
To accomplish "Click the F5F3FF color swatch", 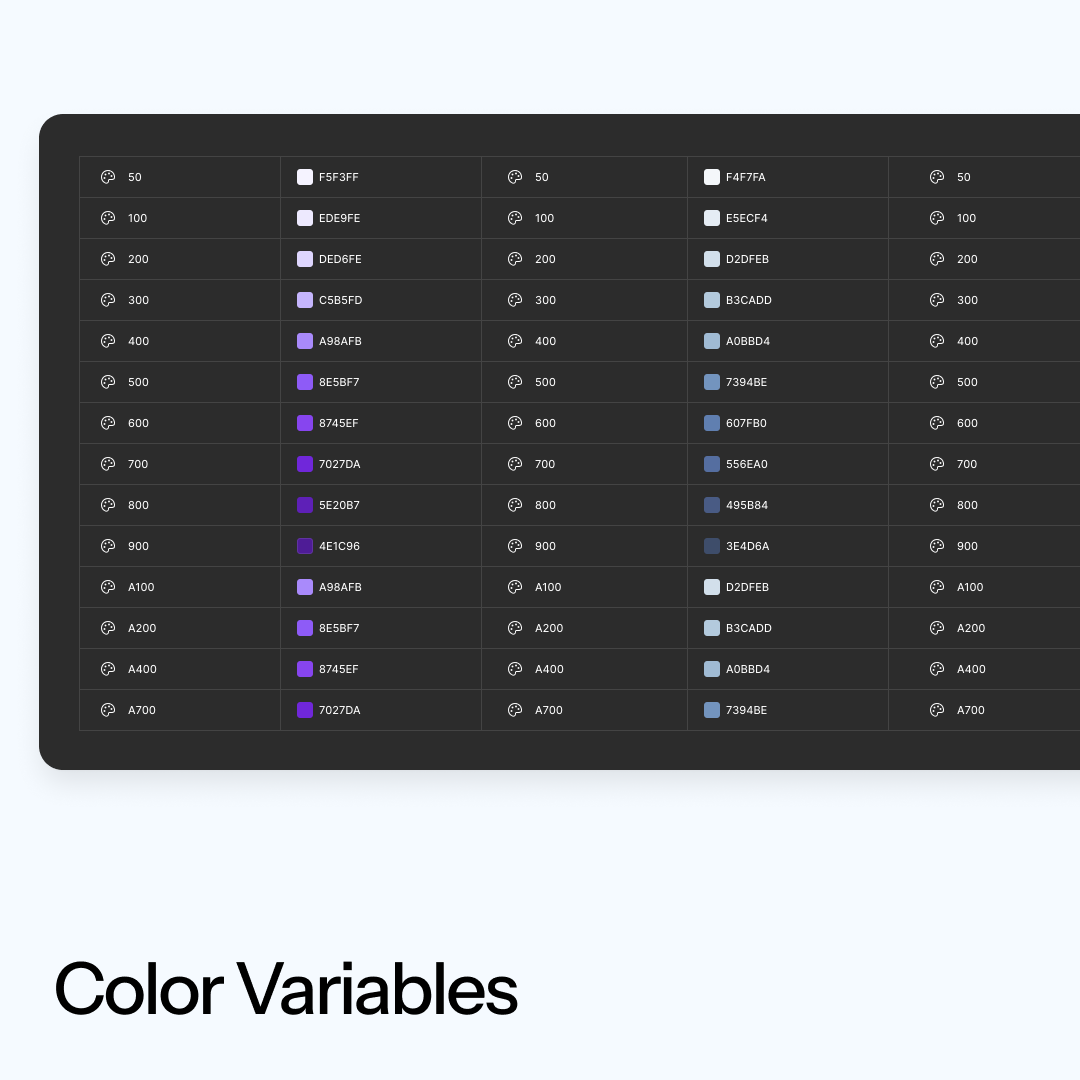I will [x=305, y=177].
